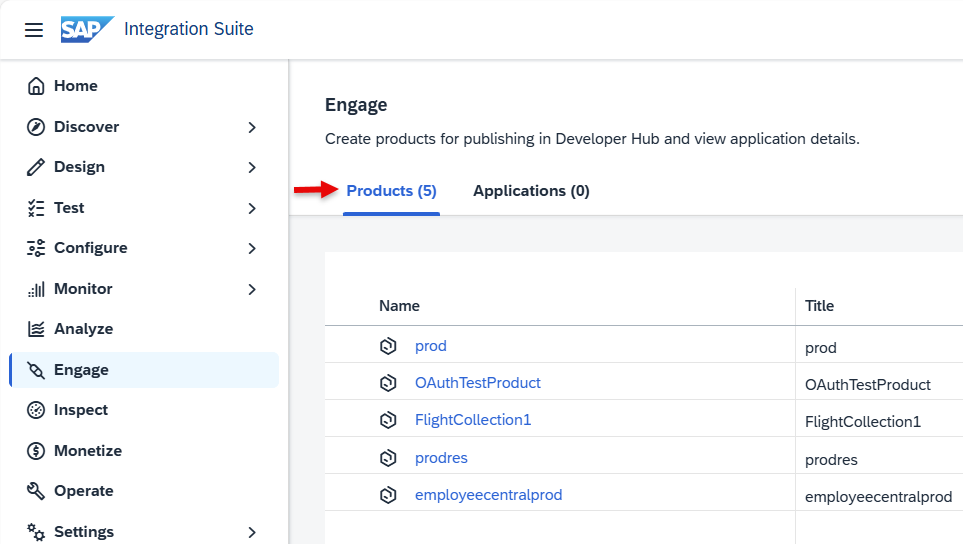
Task: Open the OAuthTestProduct link
Action: pos(478,383)
